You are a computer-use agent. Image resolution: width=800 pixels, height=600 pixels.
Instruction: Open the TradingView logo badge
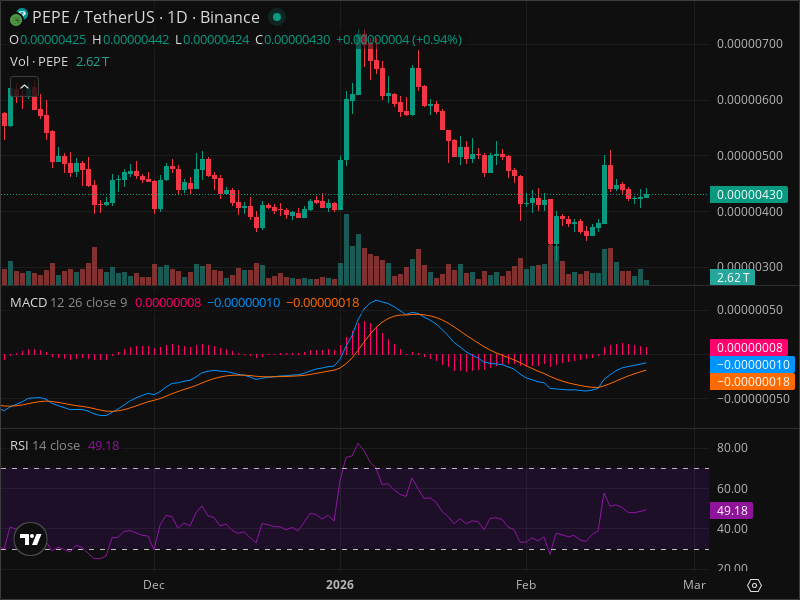pyautogui.click(x=30, y=539)
